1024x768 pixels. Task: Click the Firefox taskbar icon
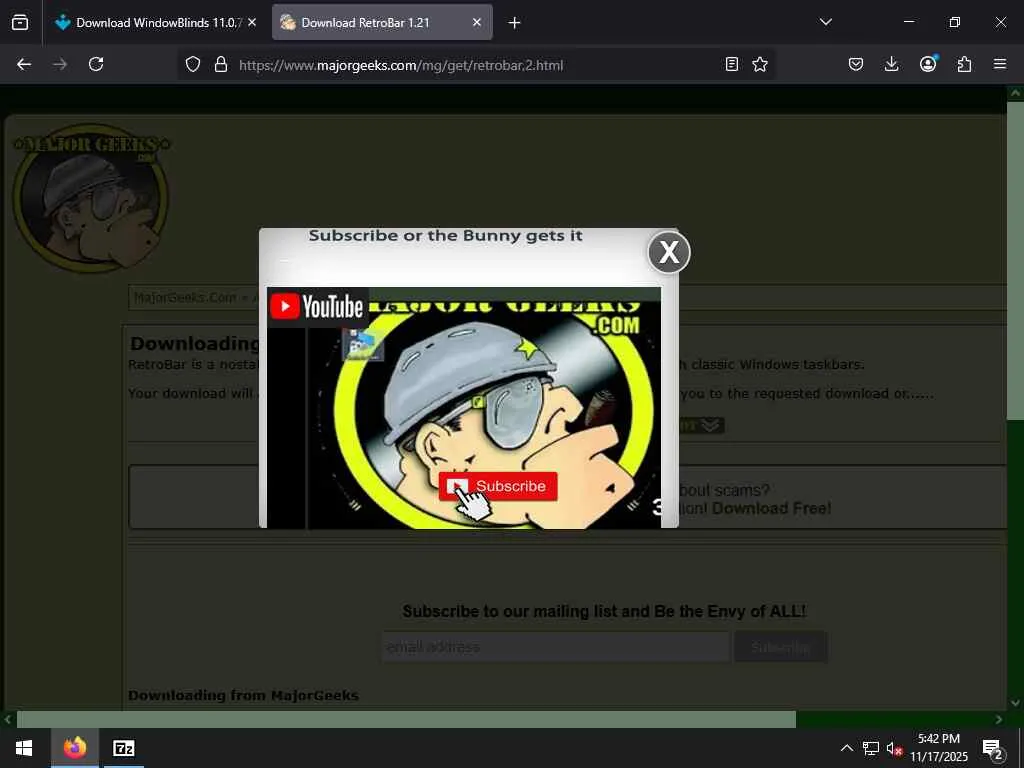point(75,748)
